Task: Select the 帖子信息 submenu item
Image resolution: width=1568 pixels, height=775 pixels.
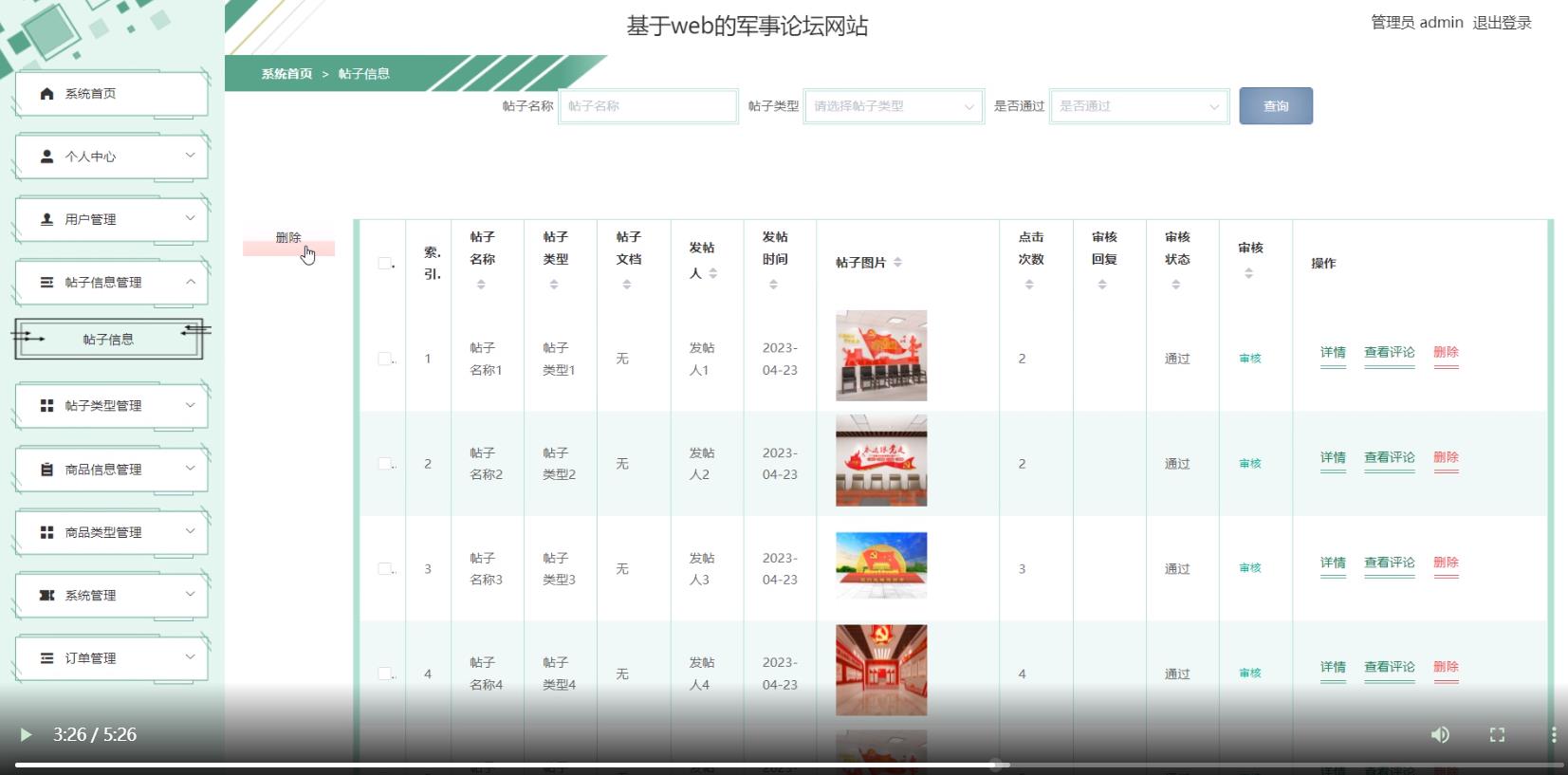Action: [x=108, y=340]
